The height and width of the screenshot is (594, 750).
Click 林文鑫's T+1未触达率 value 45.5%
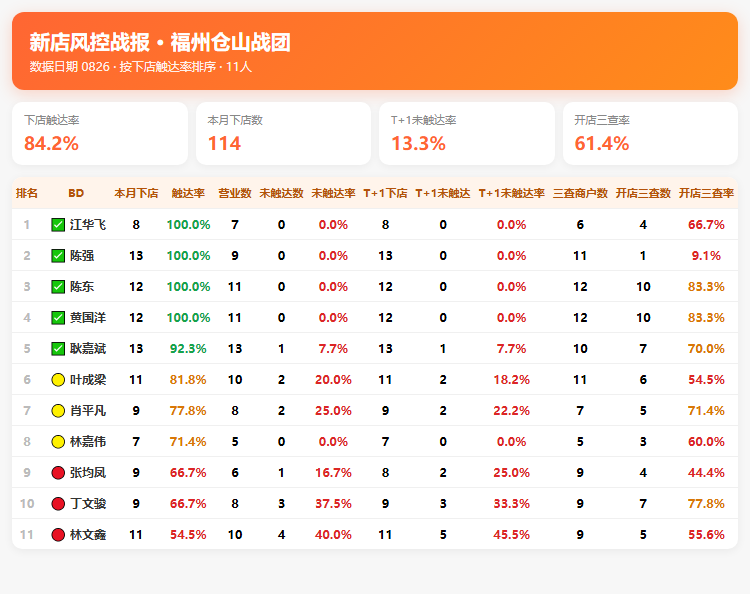tap(512, 535)
